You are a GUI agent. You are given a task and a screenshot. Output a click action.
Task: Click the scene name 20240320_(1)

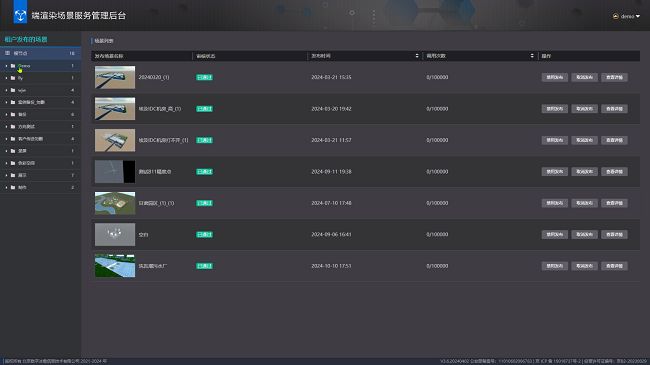154,77
